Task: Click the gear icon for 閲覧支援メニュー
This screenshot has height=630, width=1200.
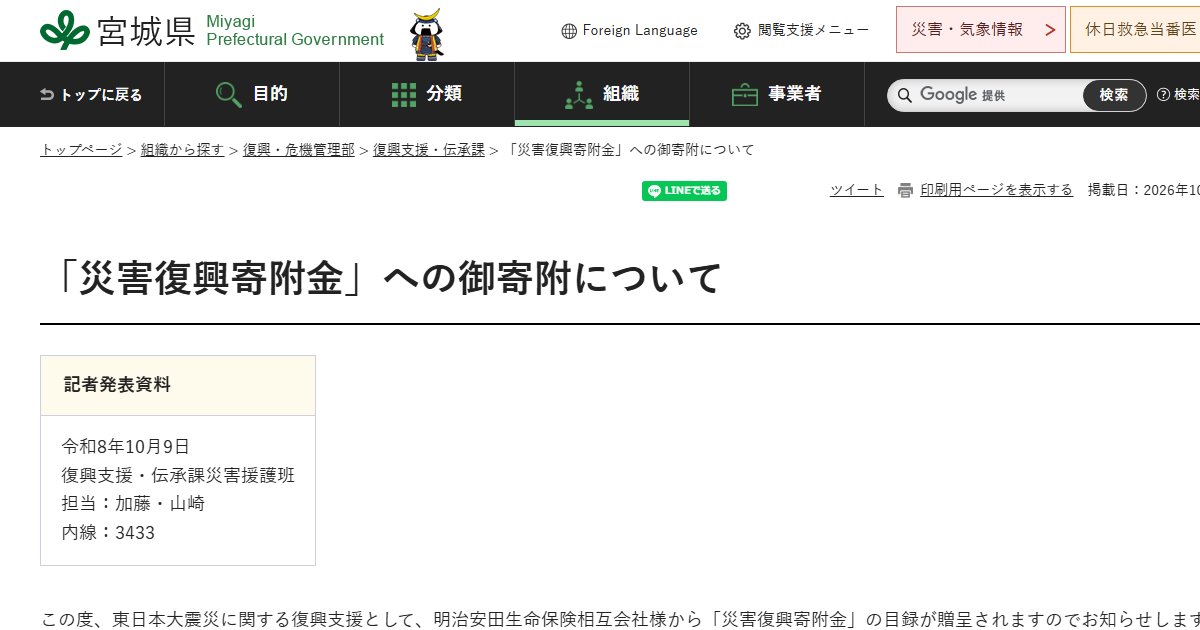Action: (742, 31)
